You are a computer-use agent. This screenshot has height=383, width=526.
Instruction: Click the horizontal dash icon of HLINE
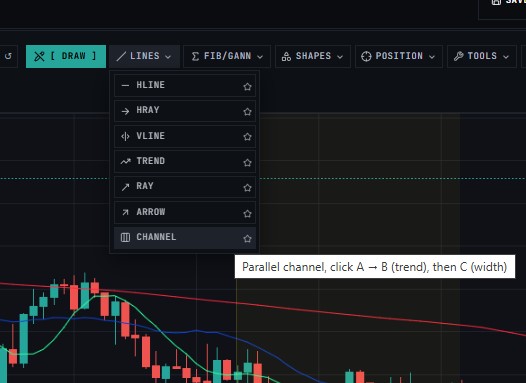point(125,86)
